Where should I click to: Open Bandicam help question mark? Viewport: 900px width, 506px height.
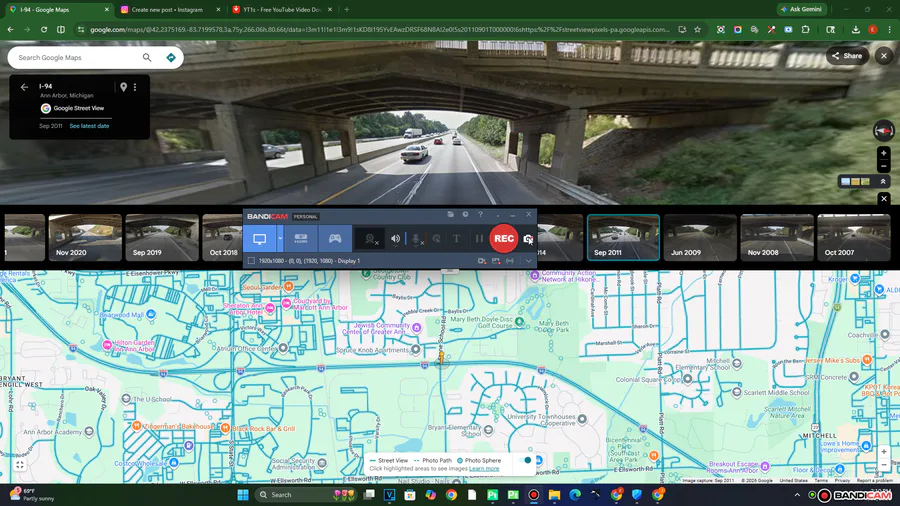pos(480,215)
